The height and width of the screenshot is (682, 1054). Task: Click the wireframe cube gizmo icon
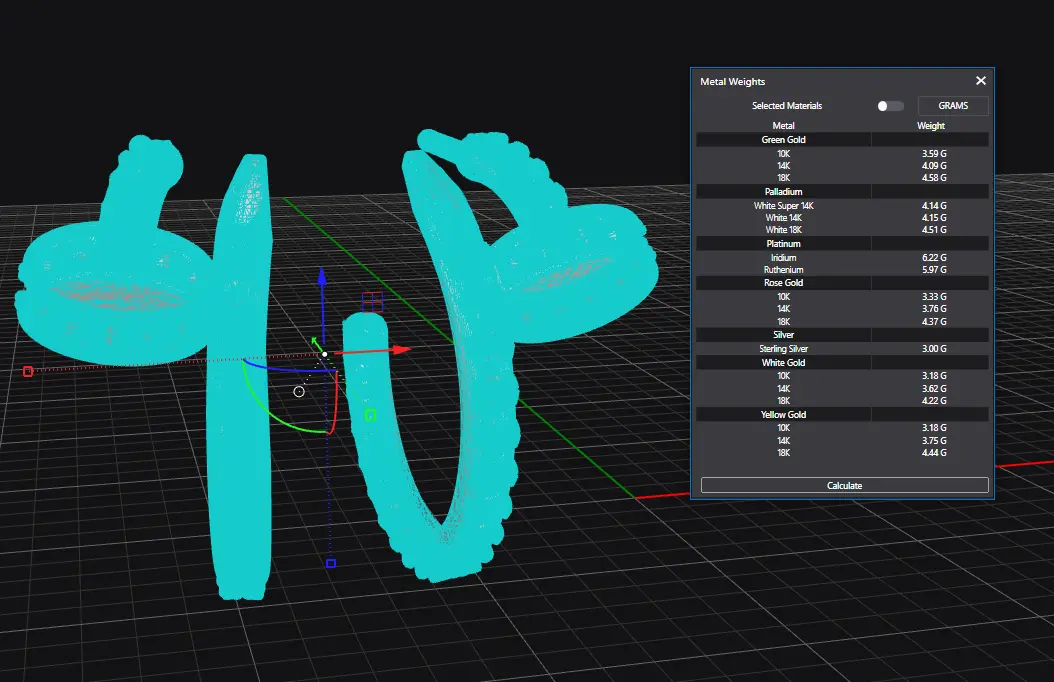click(x=371, y=301)
